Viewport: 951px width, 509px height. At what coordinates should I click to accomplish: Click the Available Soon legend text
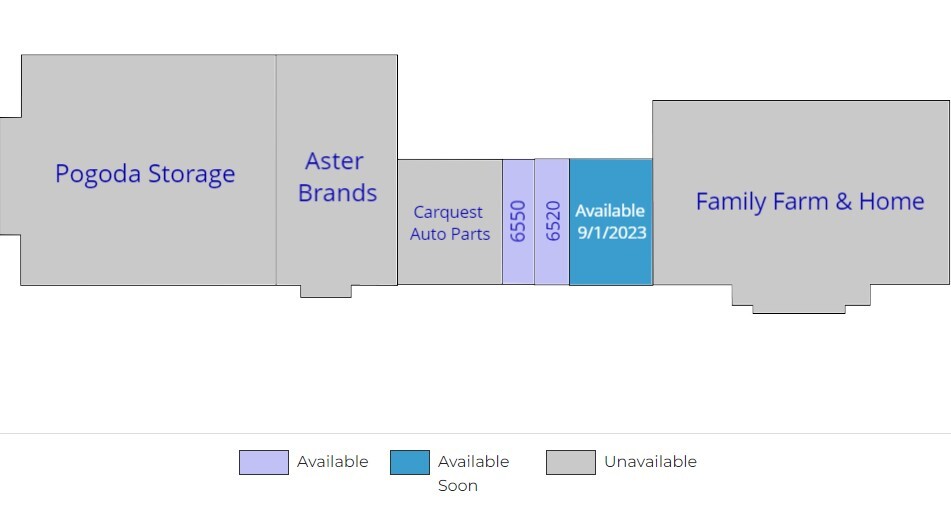[473, 473]
